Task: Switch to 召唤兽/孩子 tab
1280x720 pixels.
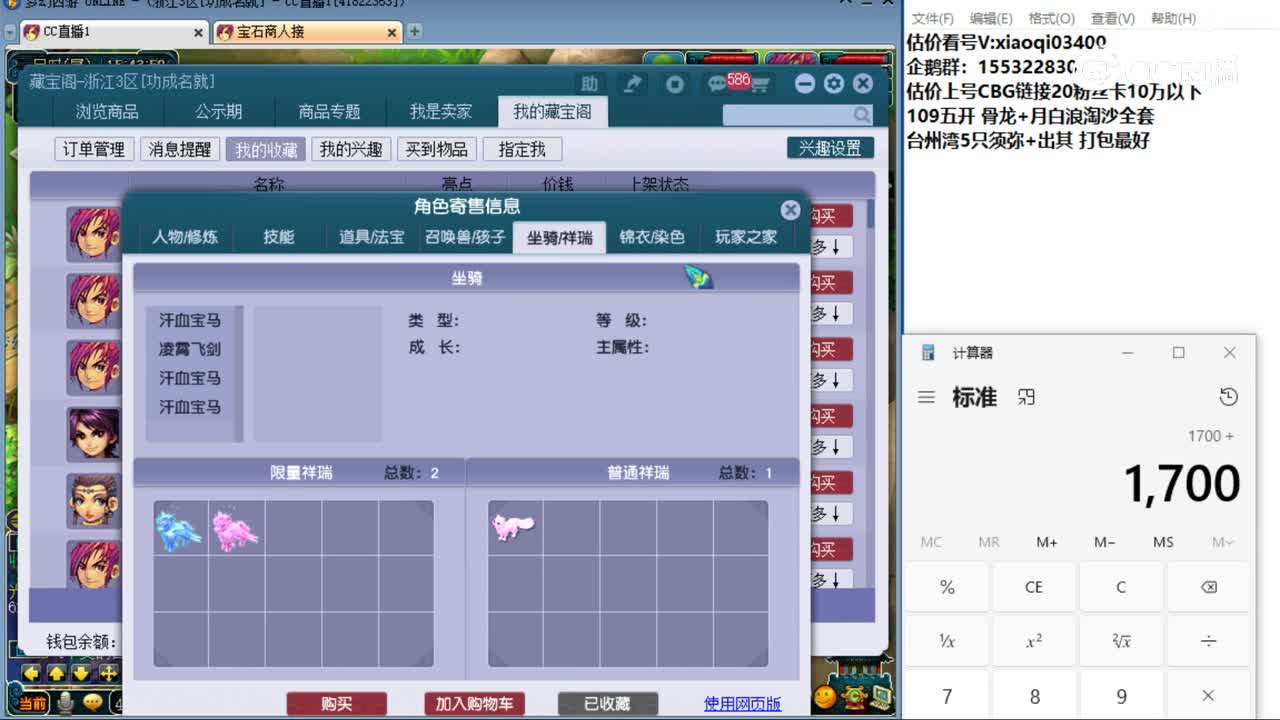Action: 465,237
